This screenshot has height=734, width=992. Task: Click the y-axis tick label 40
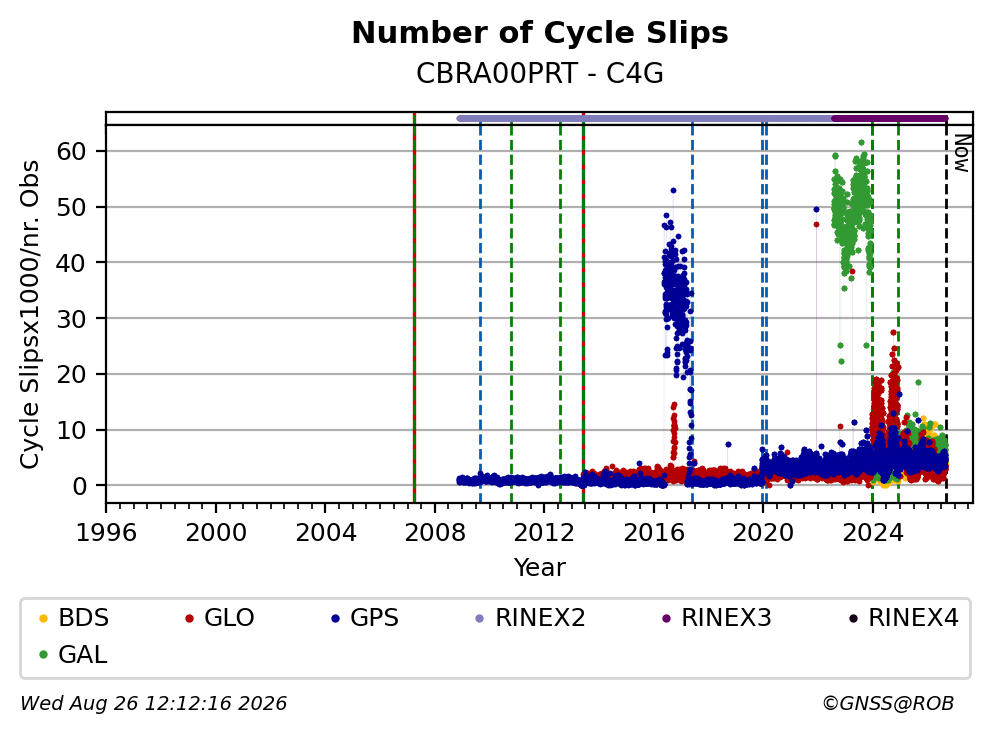tap(71, 263)
